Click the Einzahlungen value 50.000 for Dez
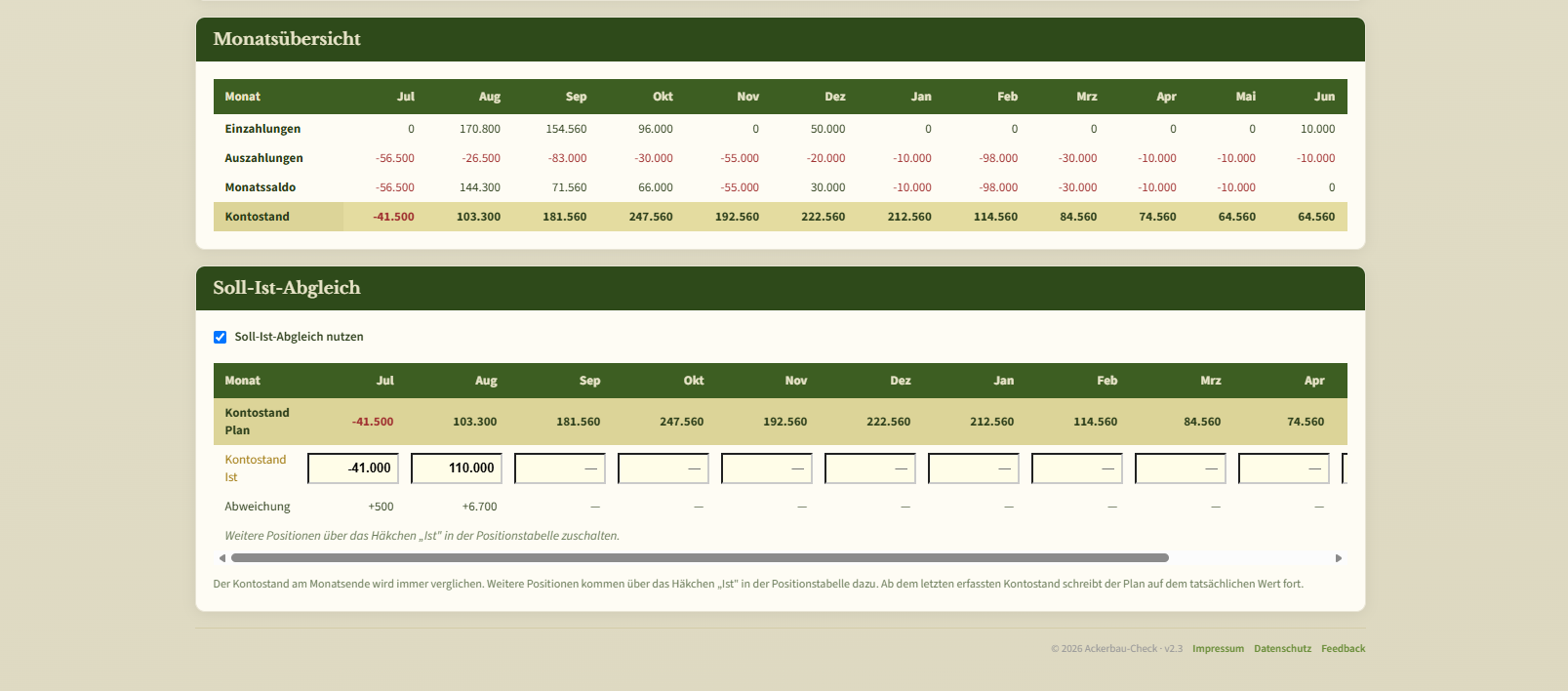This screenshot has height=691, width=1568. tap(828, 129)
